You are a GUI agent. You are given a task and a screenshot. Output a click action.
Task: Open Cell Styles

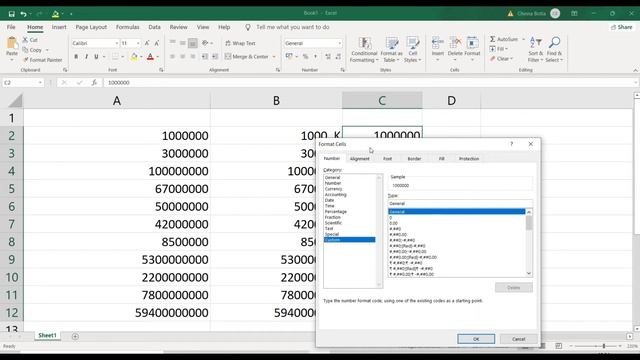coord(413,49)
